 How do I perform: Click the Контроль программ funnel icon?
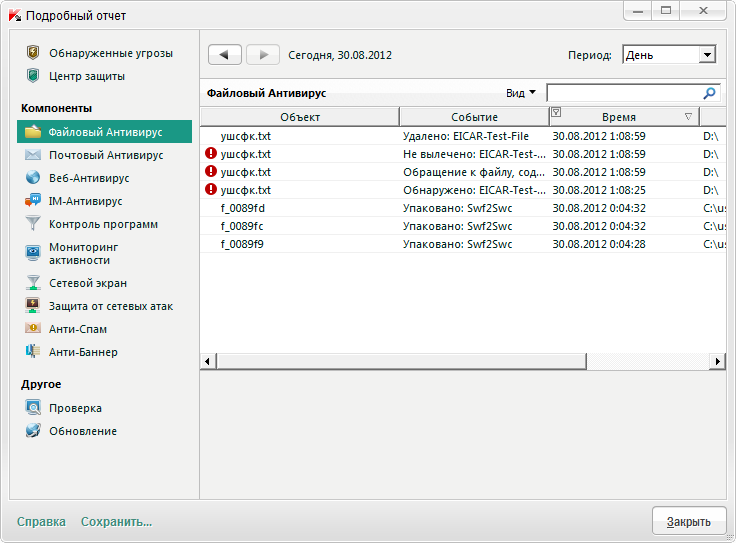(33, 224)
